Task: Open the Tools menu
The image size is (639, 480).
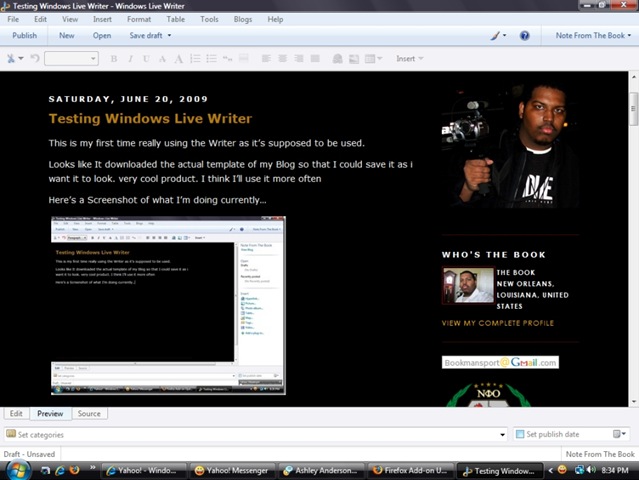Action: click(209, 19)
